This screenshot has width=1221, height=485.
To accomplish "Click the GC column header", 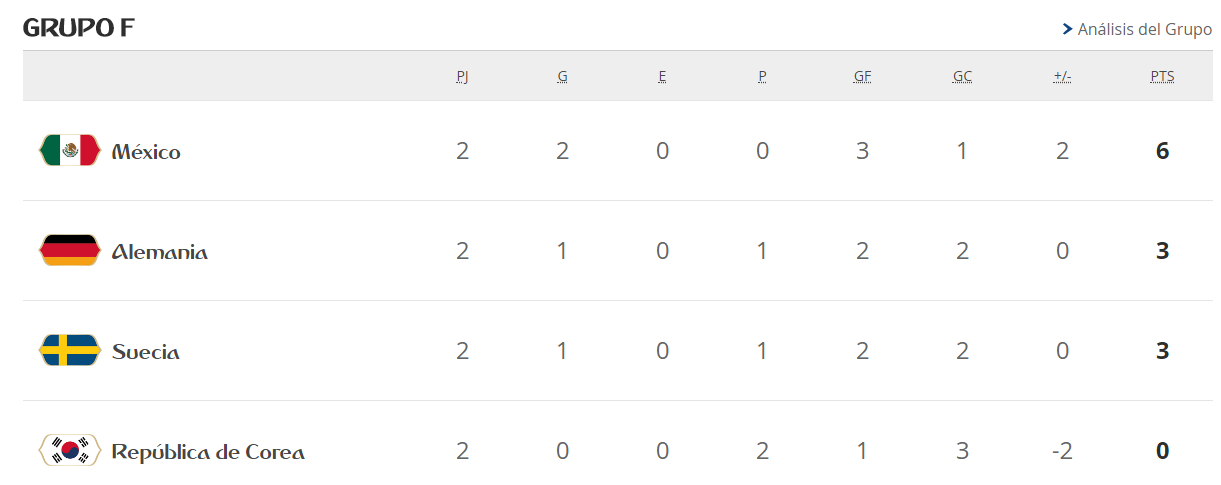I will point(962,77).
